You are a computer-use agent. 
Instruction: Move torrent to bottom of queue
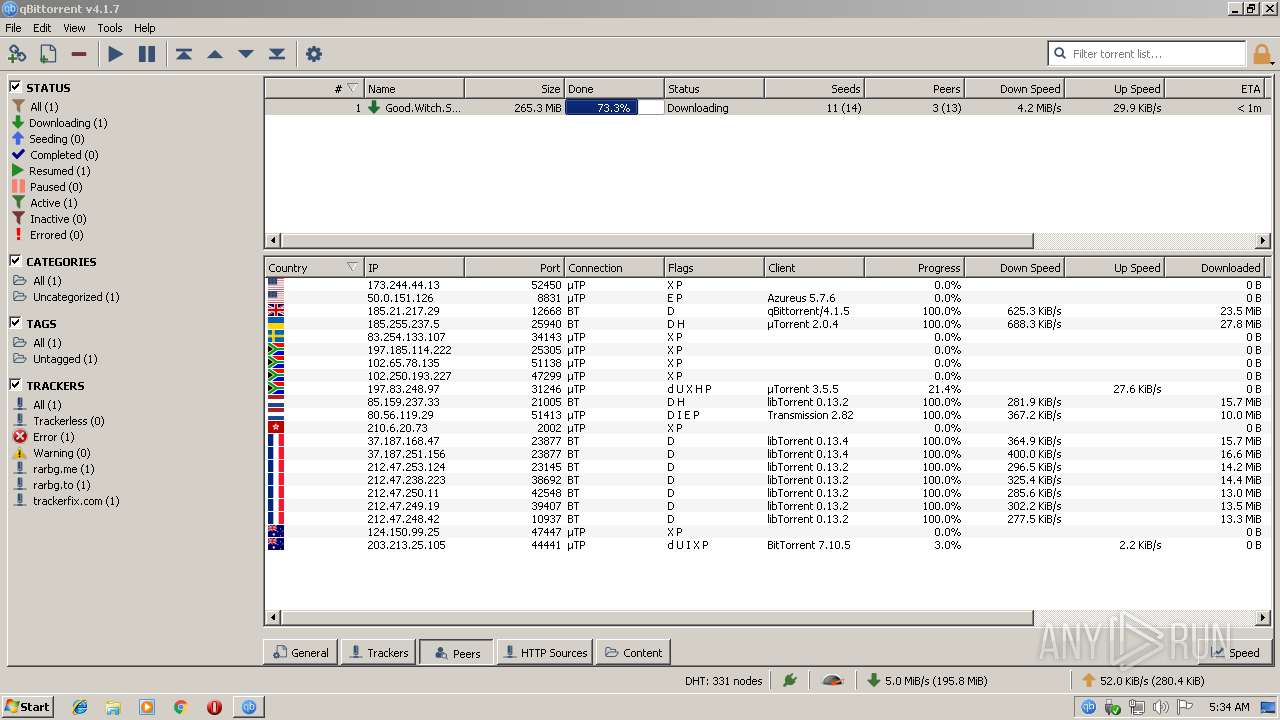pos(277,54)
